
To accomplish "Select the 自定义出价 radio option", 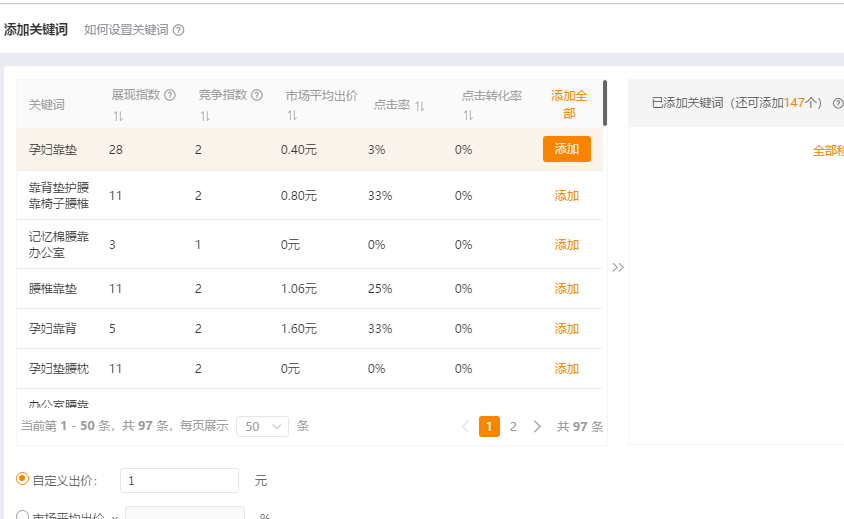I will 23,480.
